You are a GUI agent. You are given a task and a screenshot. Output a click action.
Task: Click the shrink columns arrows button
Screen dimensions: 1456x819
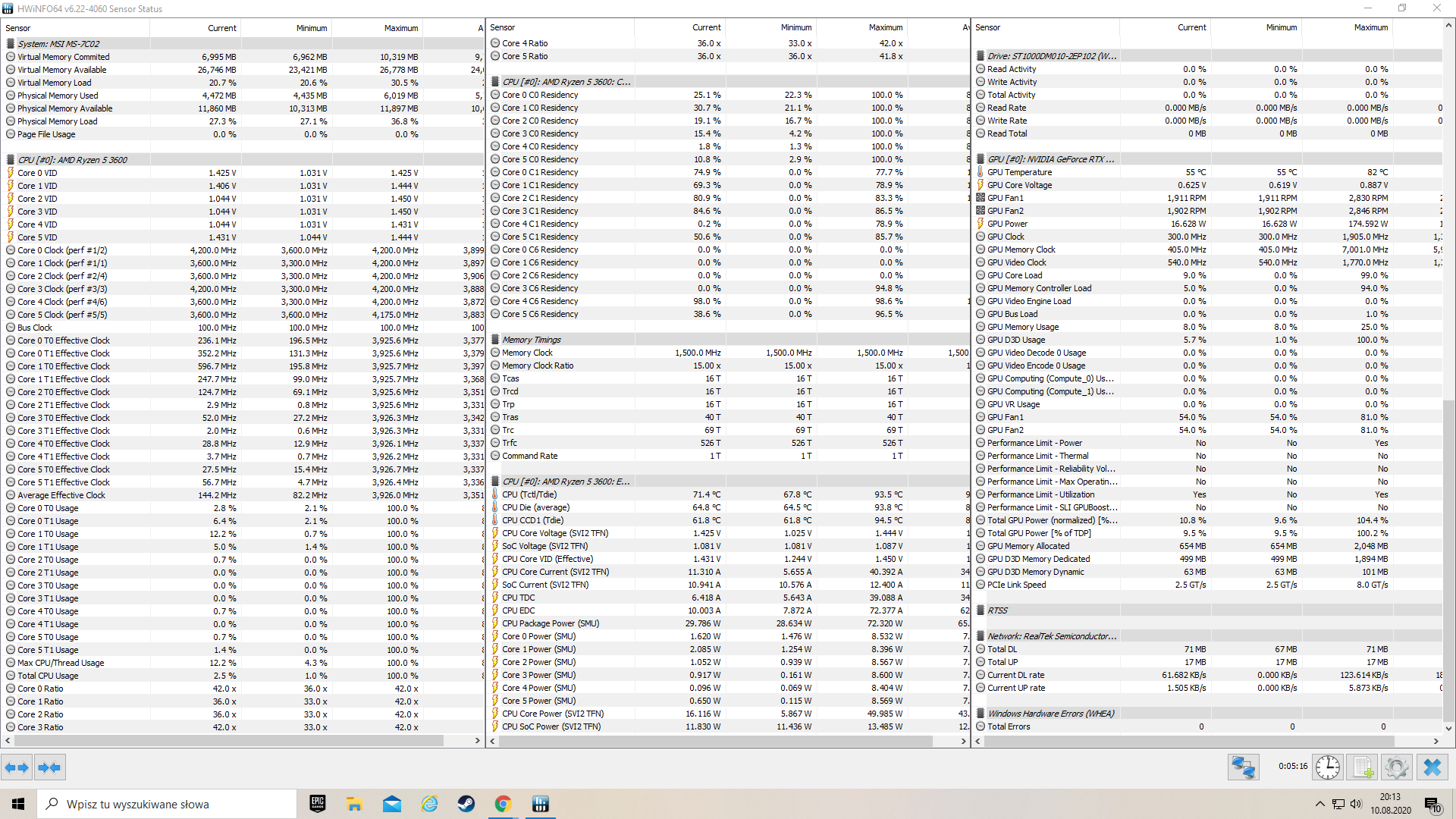click(x=50, y=767)
